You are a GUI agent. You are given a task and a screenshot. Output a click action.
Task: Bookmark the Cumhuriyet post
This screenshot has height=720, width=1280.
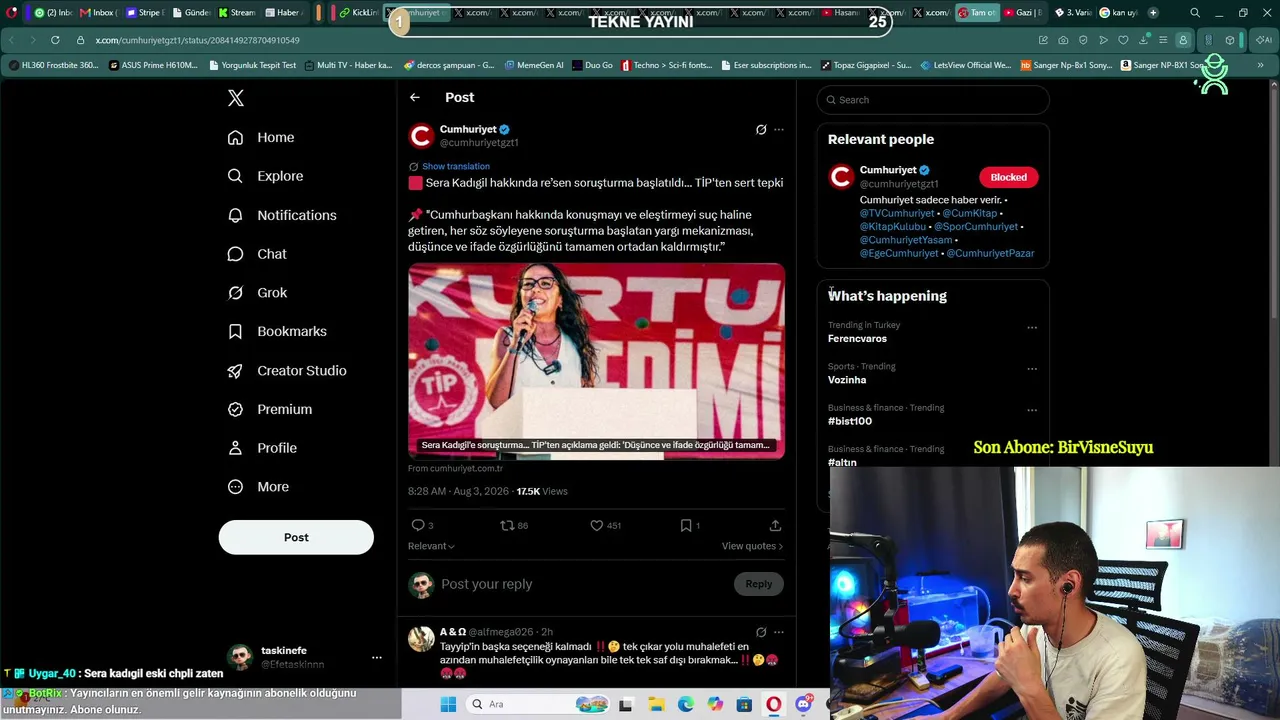686,525
